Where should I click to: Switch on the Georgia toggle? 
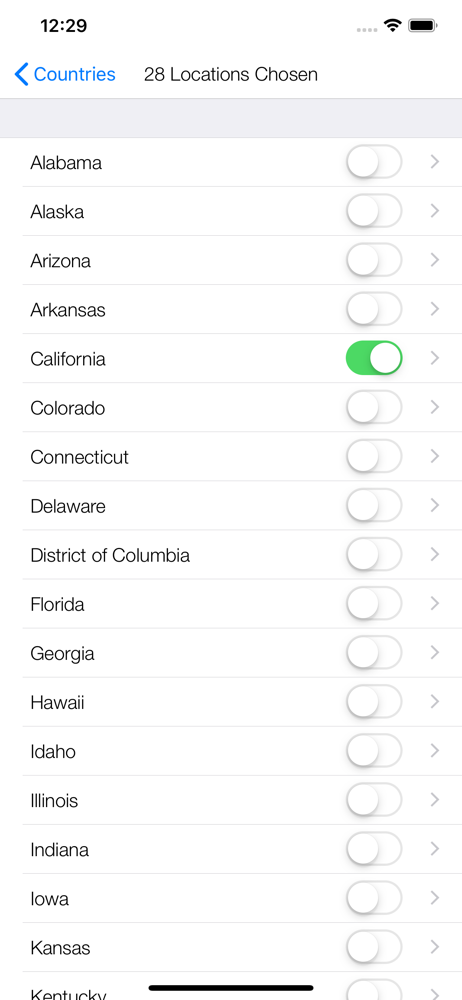click(x=374, y=652)
